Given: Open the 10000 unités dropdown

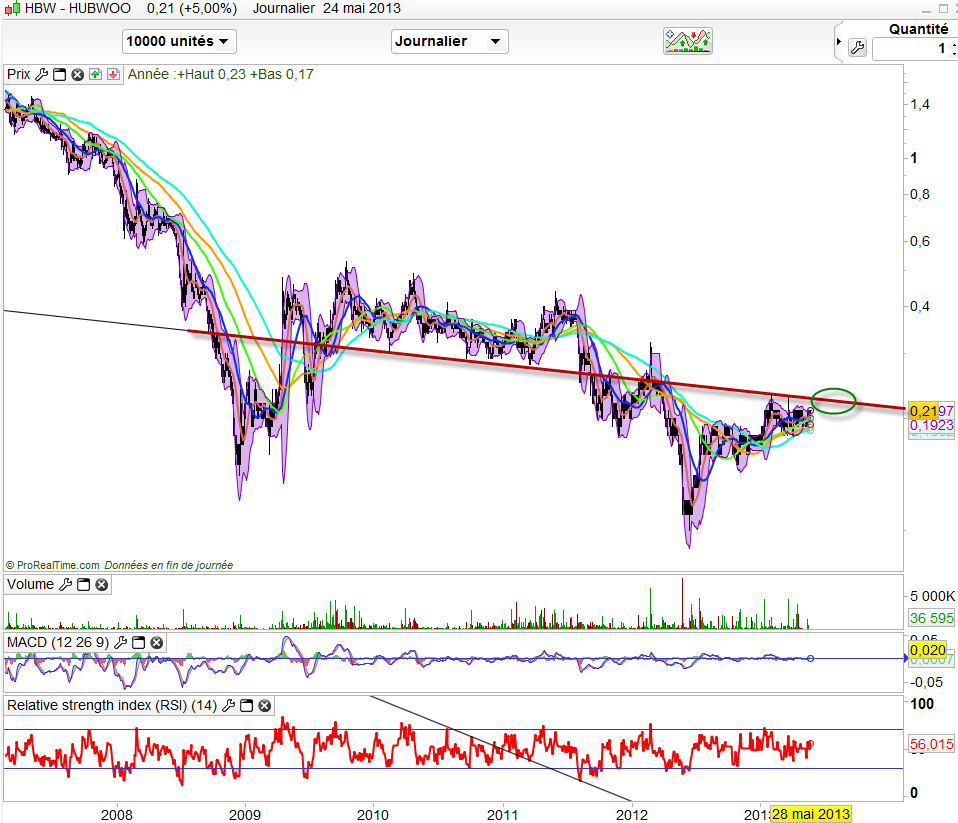Looking at the screenshot, I should [x=179, y=41].
